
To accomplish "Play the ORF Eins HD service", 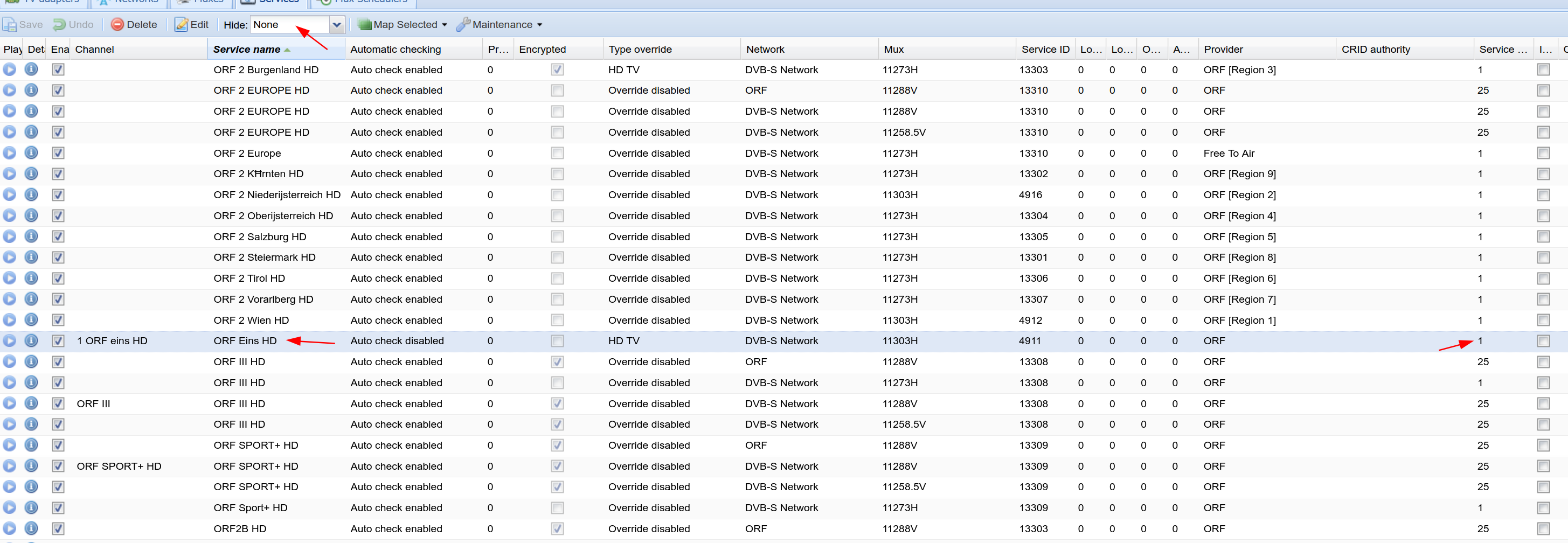I will click(9, 341).
